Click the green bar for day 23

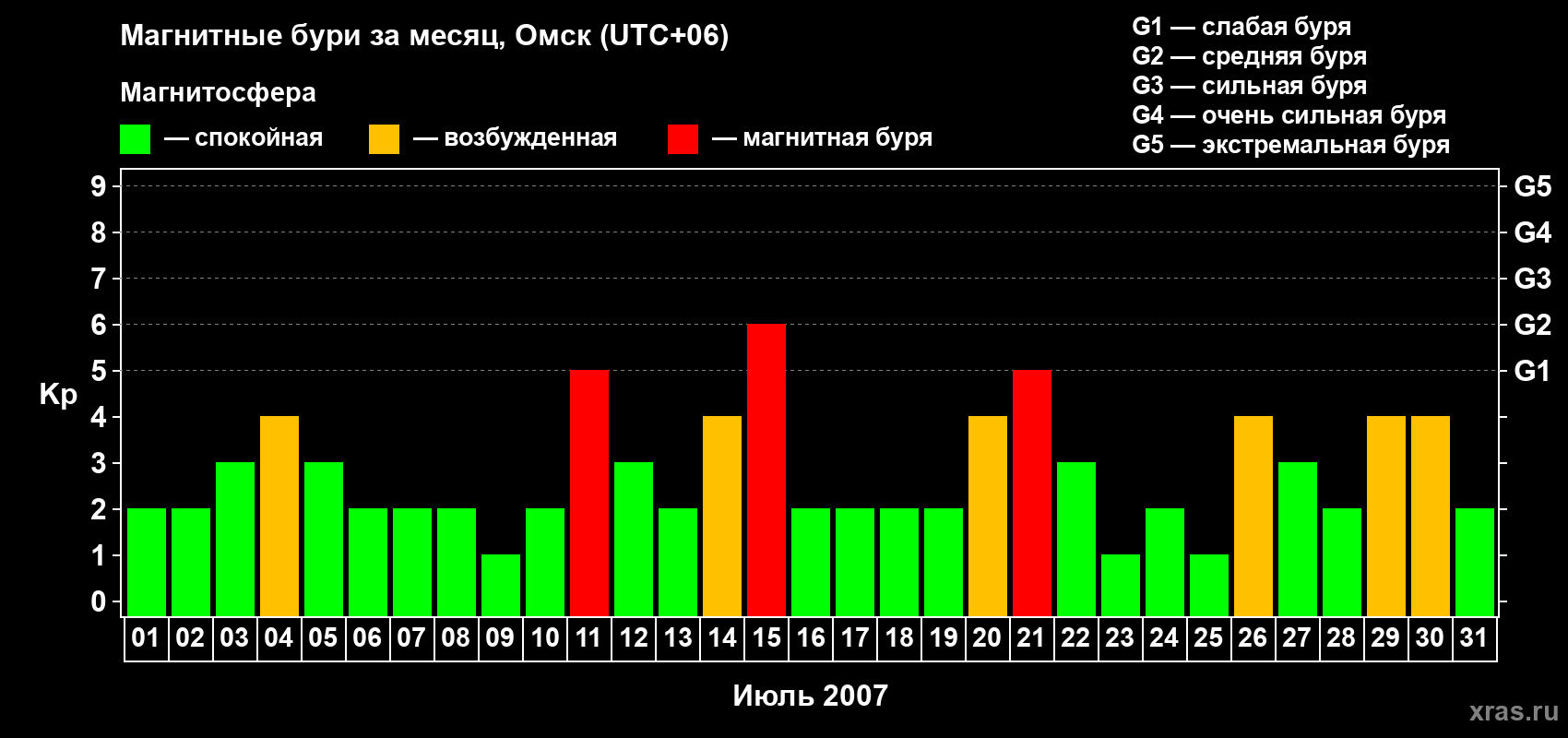click(1121, 585)
